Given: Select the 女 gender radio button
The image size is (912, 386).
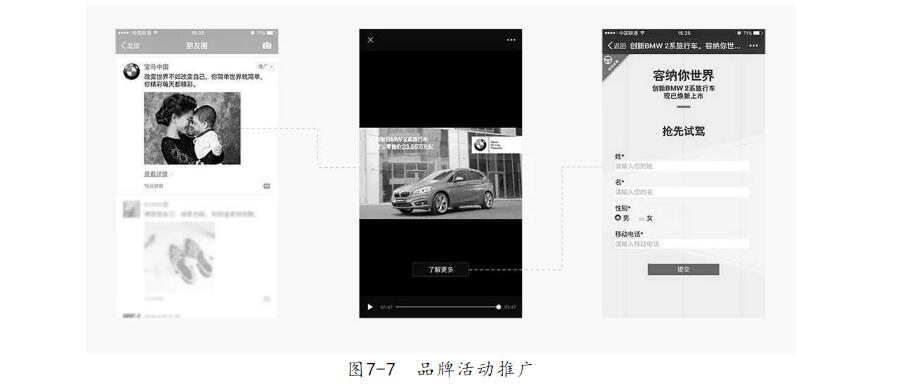Looking at the screenshot, I should [x=642, y=219].
